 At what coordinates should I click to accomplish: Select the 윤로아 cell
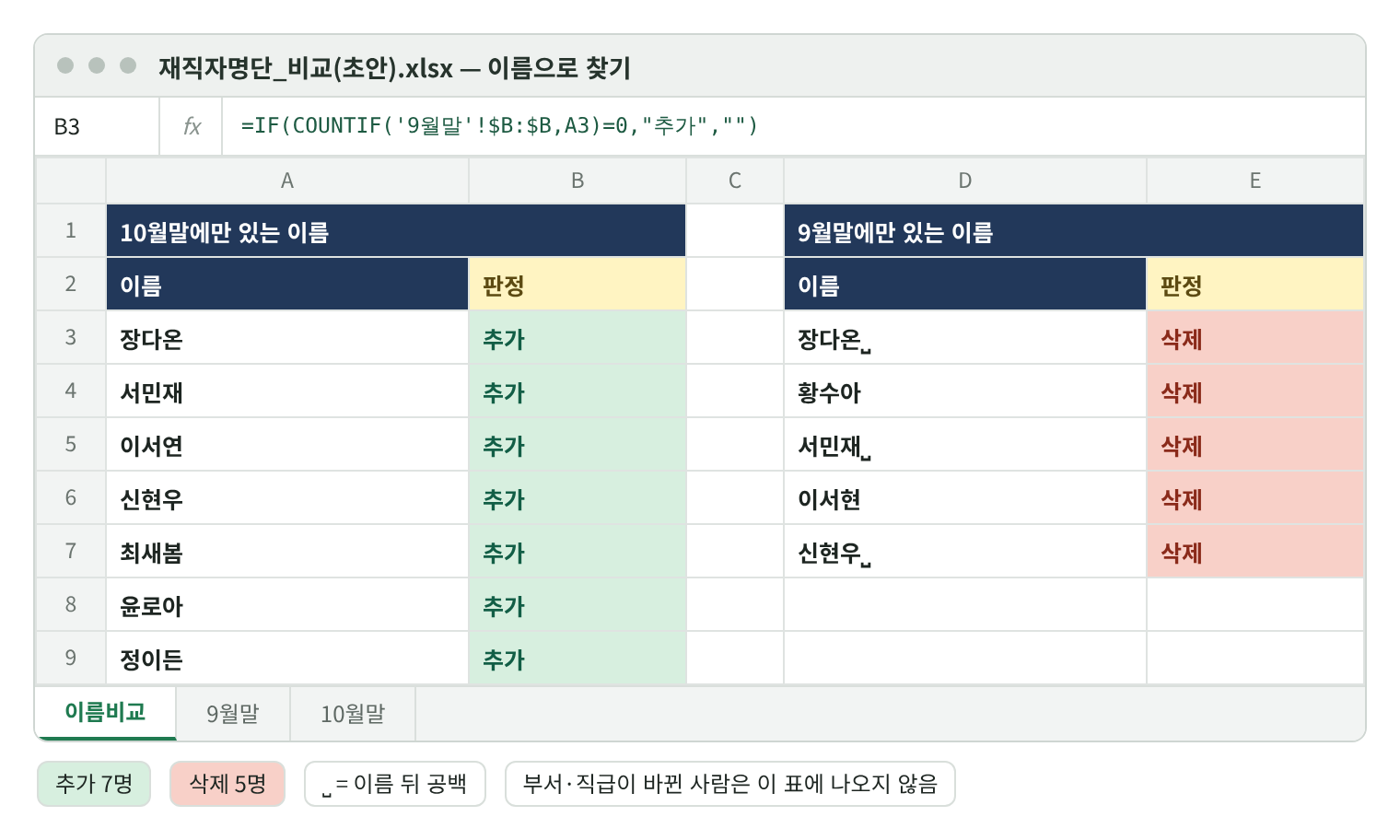pos(287,604)
